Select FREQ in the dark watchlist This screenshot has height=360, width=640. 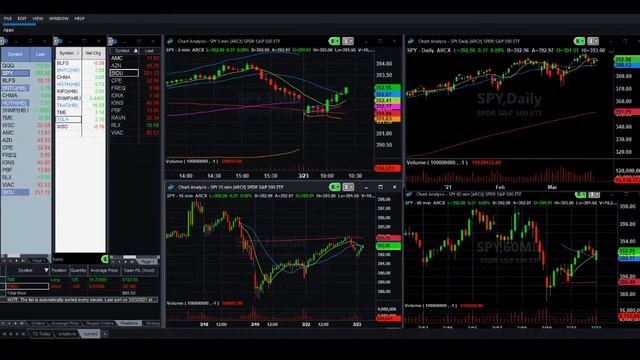(x=134, y=88)
